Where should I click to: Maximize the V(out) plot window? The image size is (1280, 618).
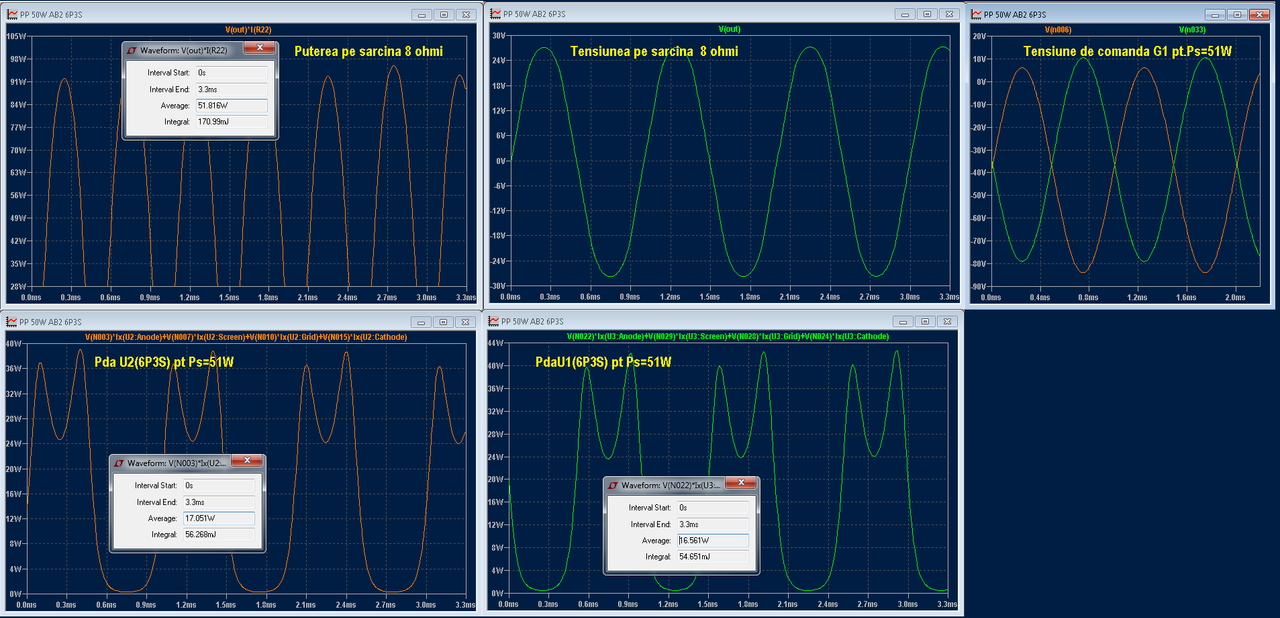(926, 14)
